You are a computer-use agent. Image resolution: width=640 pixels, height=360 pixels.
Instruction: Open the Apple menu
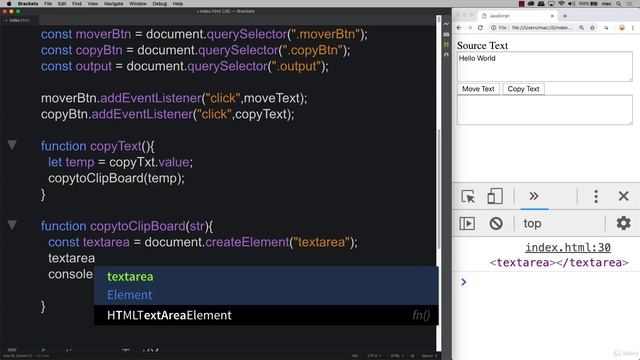click(8, 4)
